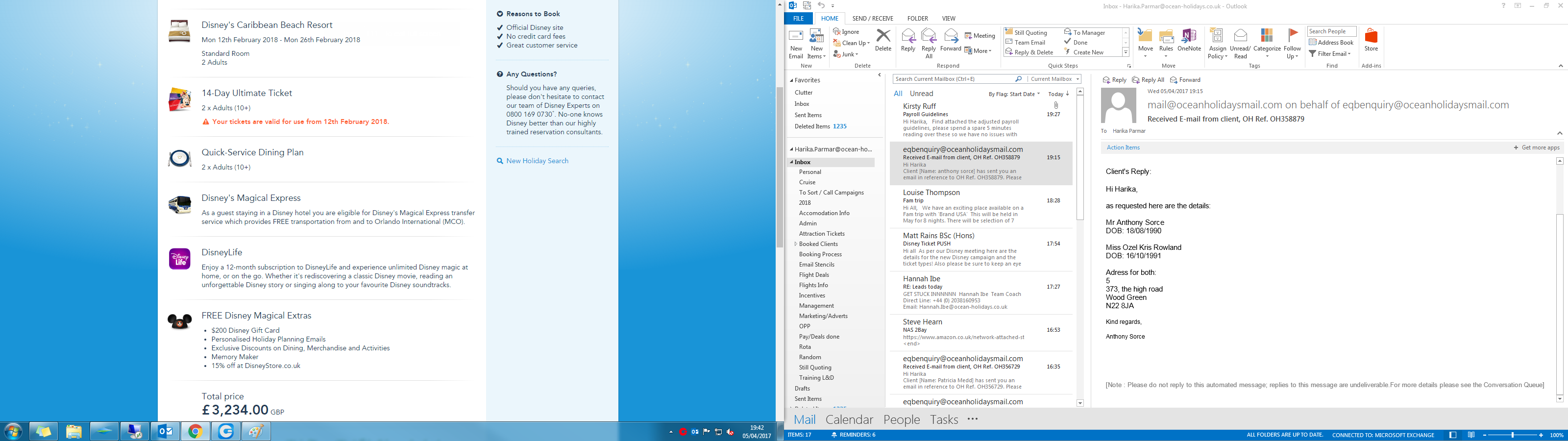This screenshot has height=441, width=1568.
Task: Run the Reply & Delete quick step
Action: tap(1029, 52)
